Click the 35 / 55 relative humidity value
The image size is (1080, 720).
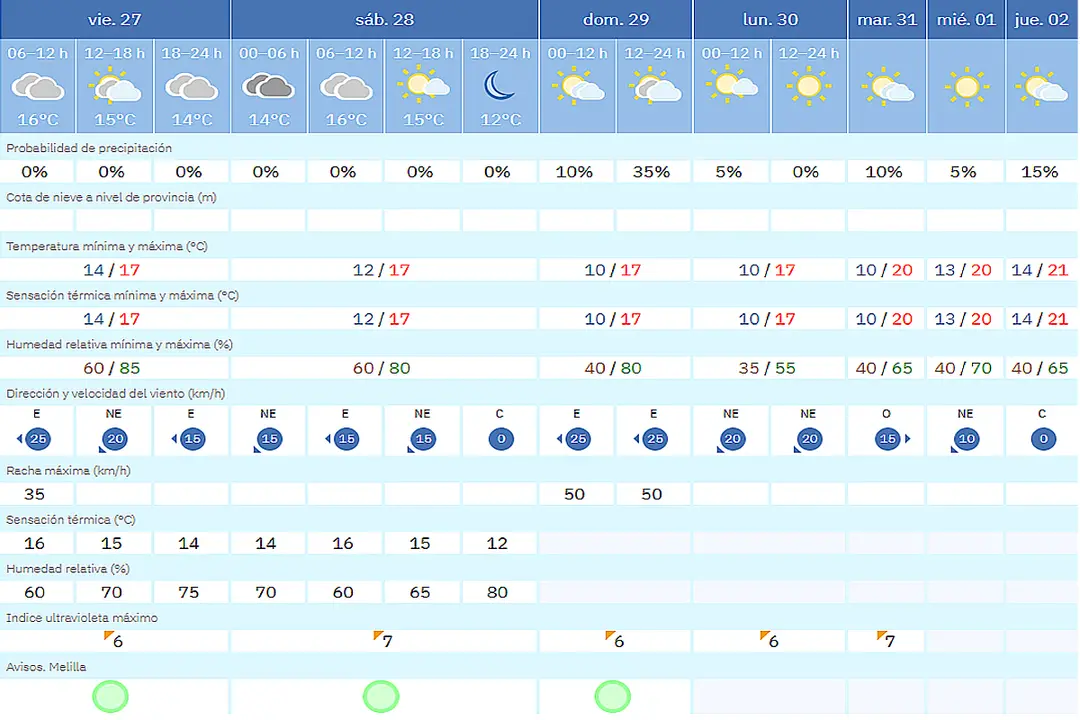click(767, 368)
